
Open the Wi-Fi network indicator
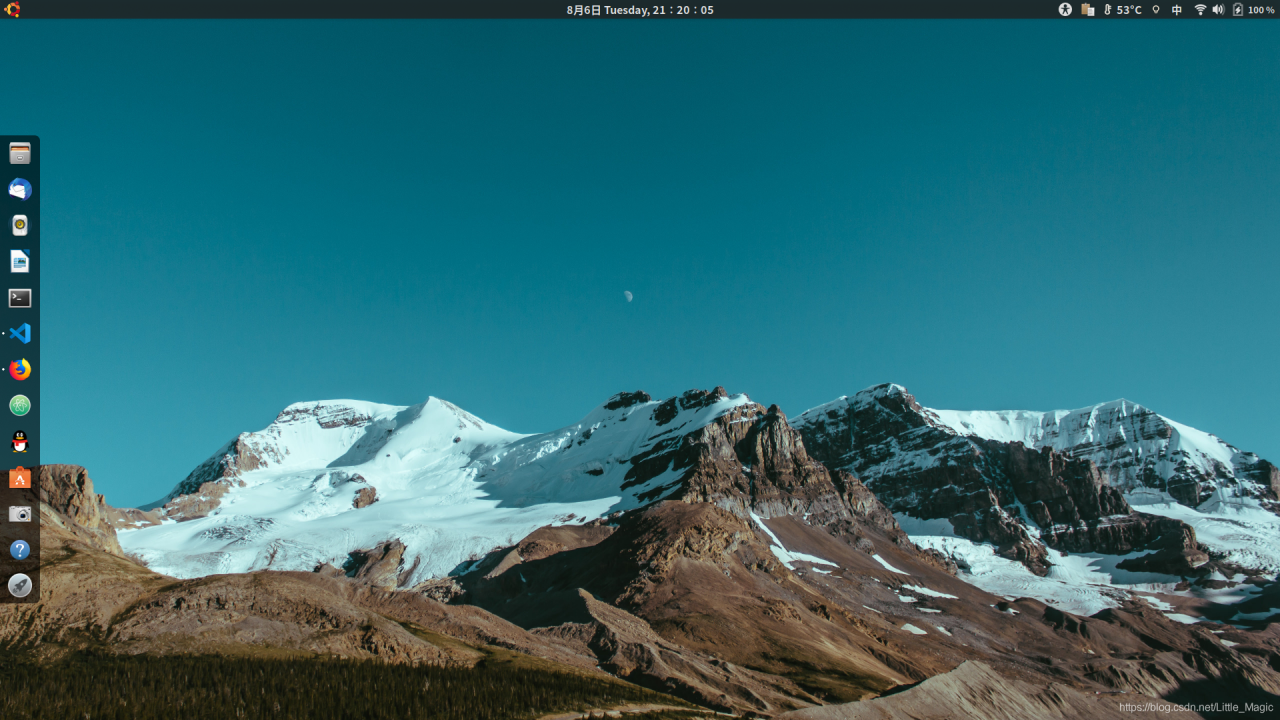coord(1200,9)
